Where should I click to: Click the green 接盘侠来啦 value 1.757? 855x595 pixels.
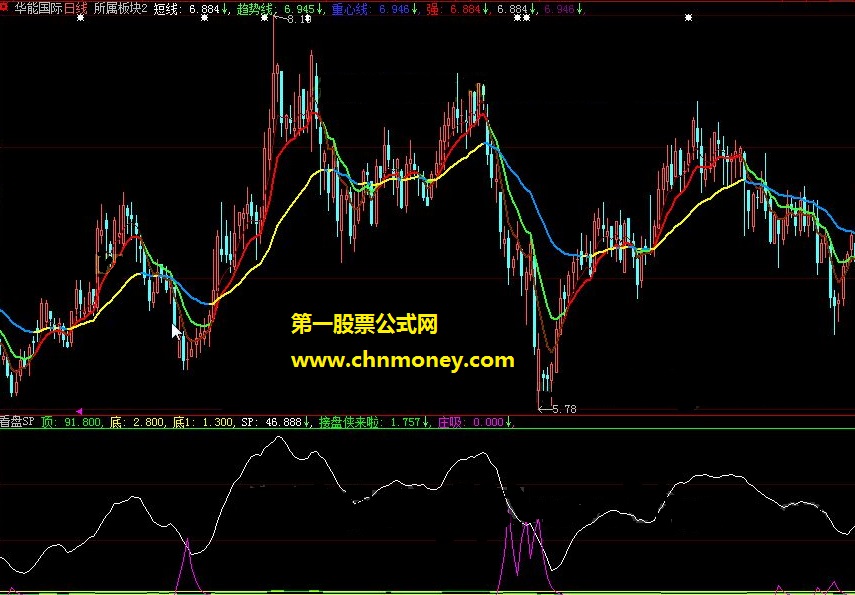[406, 422]
